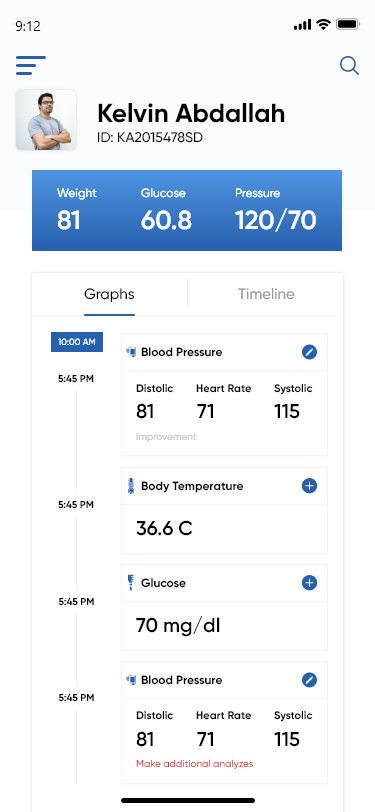Image resolution: width=375 pixels, height=812 pixels.
Task: Tap the search magnifier icon
Action: (x=349, y=66)
